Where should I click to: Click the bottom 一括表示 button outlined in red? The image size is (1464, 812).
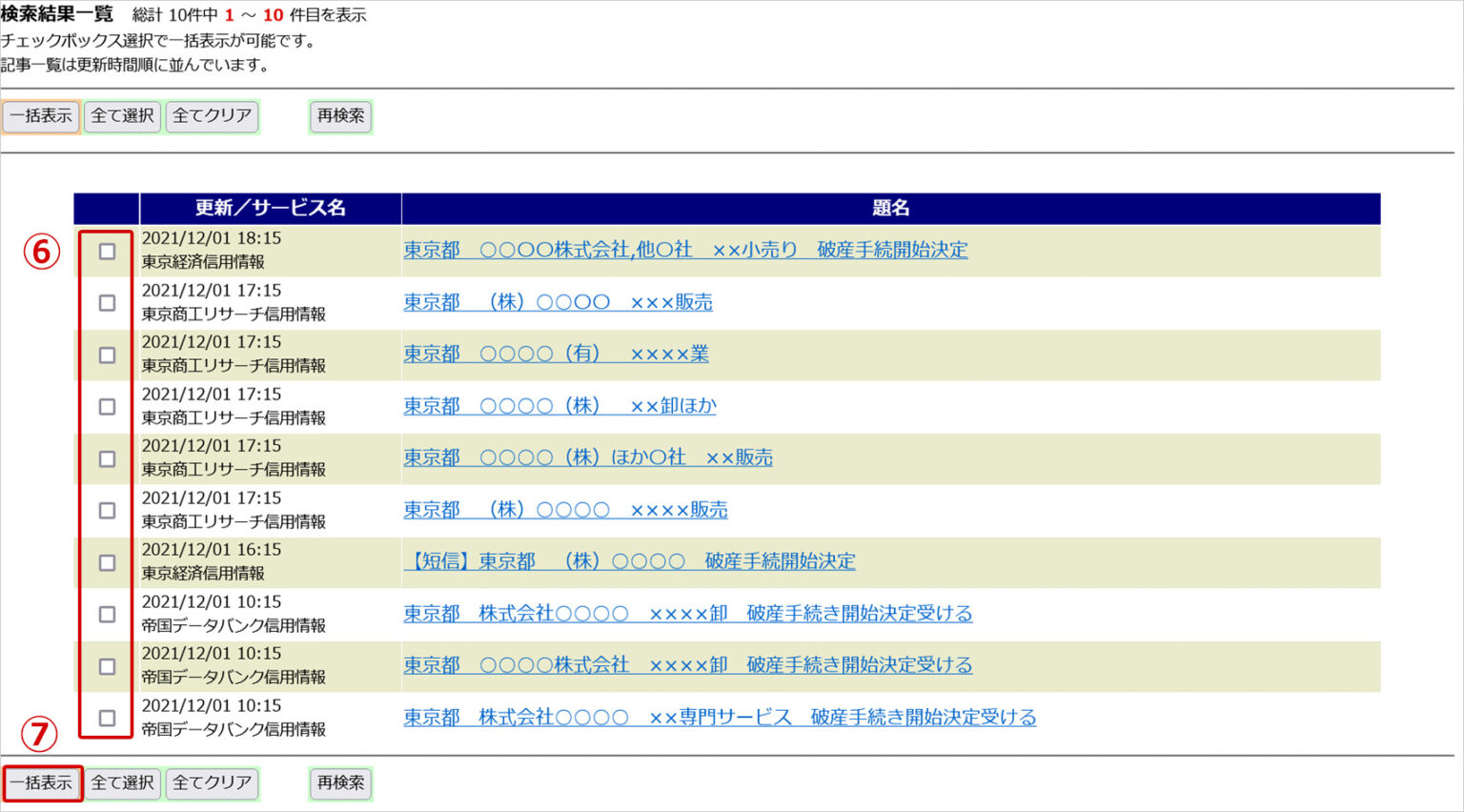[x=42, y=783]
